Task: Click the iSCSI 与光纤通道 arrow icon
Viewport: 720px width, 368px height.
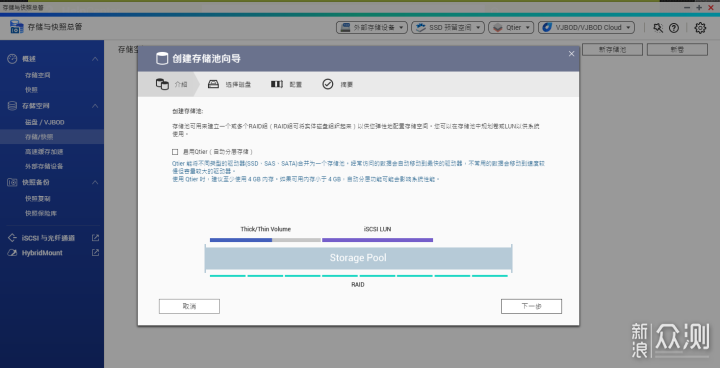Action: coord(12,238)
